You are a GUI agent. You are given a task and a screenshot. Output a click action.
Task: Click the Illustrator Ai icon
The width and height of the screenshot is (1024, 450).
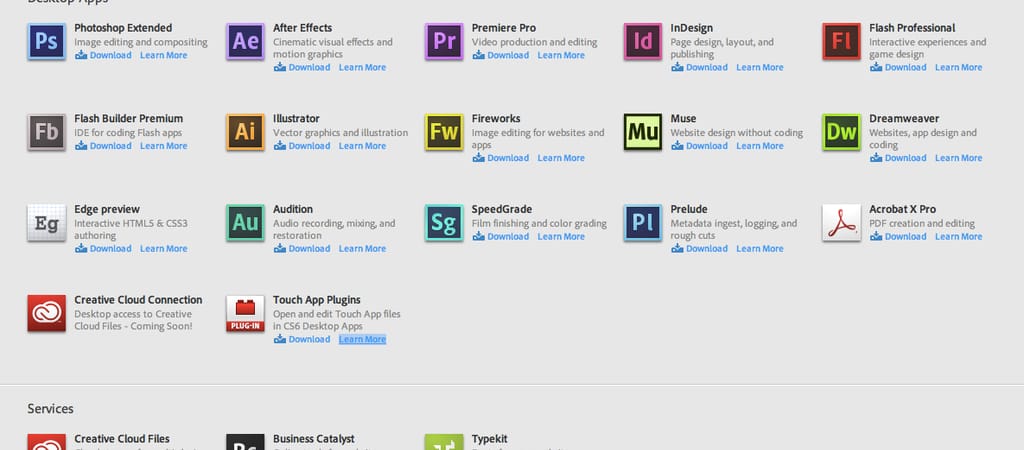[245, 132]
